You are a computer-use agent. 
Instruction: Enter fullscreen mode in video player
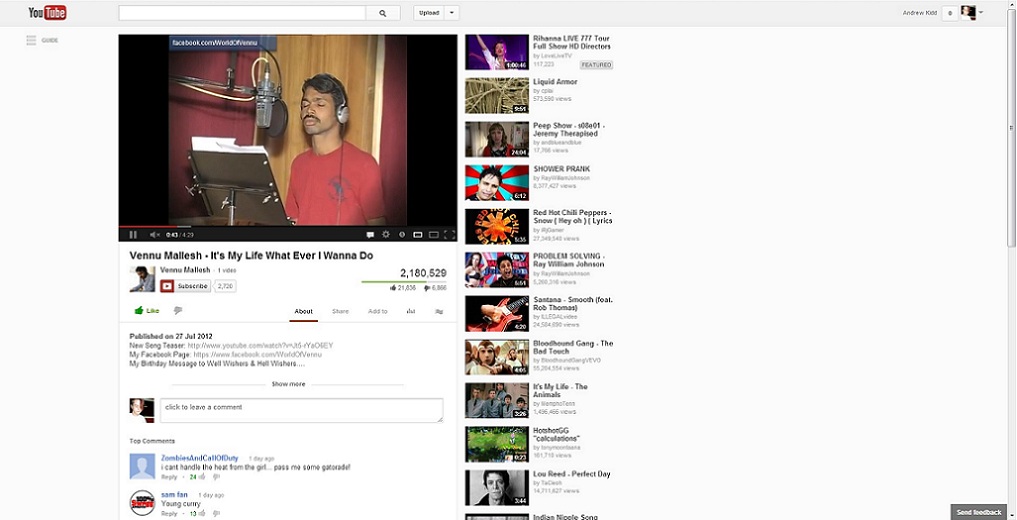[x=449, y=235]
